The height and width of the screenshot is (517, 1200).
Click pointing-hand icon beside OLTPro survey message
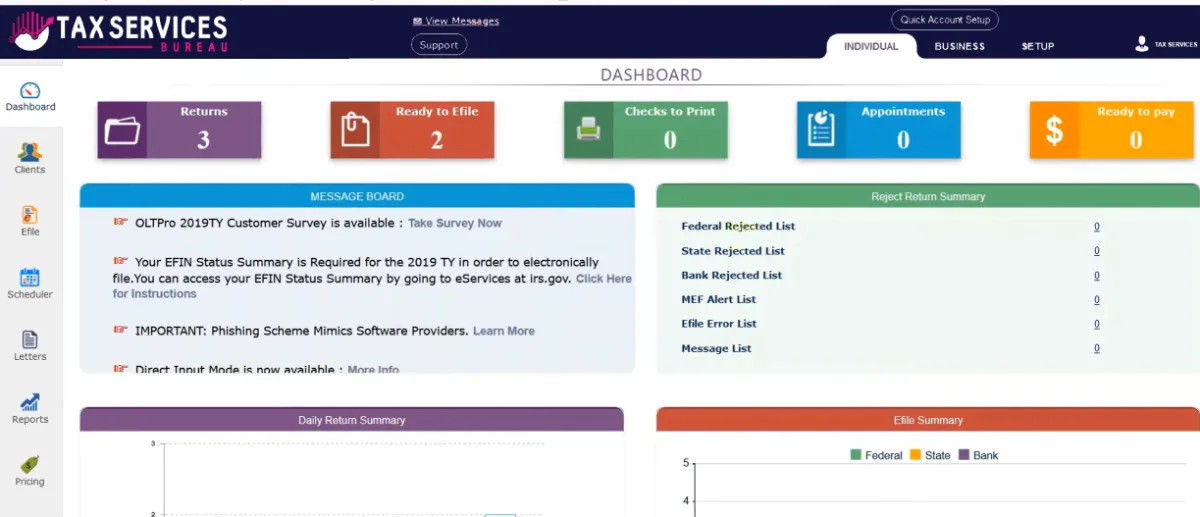tap(121, 222)
